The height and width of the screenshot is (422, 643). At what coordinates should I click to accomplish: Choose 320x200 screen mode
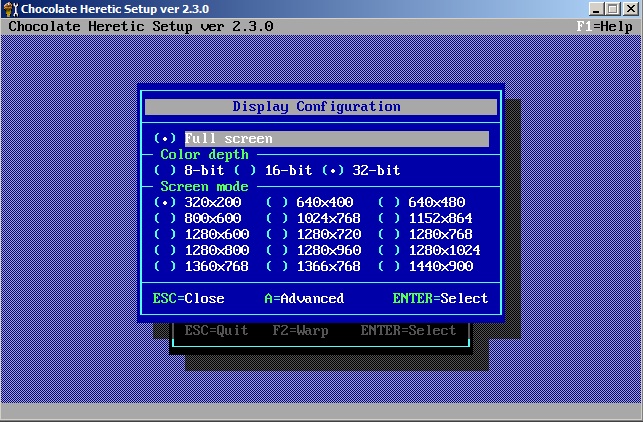[x=198, y=202]
